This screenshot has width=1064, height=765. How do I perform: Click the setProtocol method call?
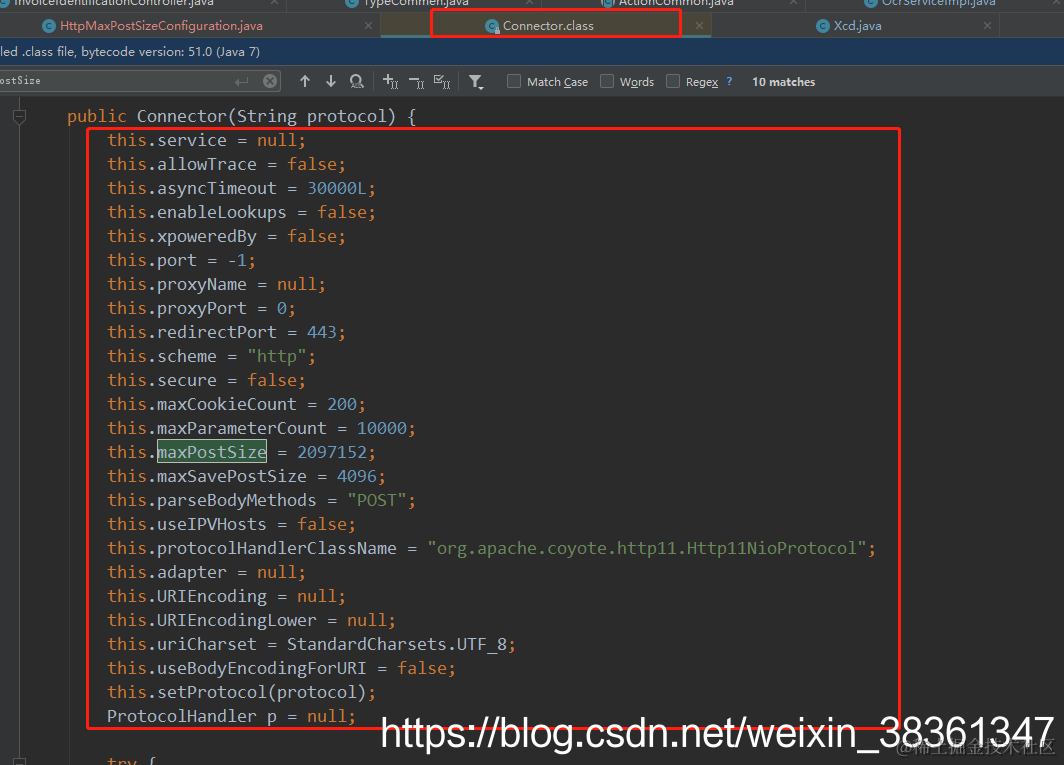pyautogui.click(x=212, y=692)
